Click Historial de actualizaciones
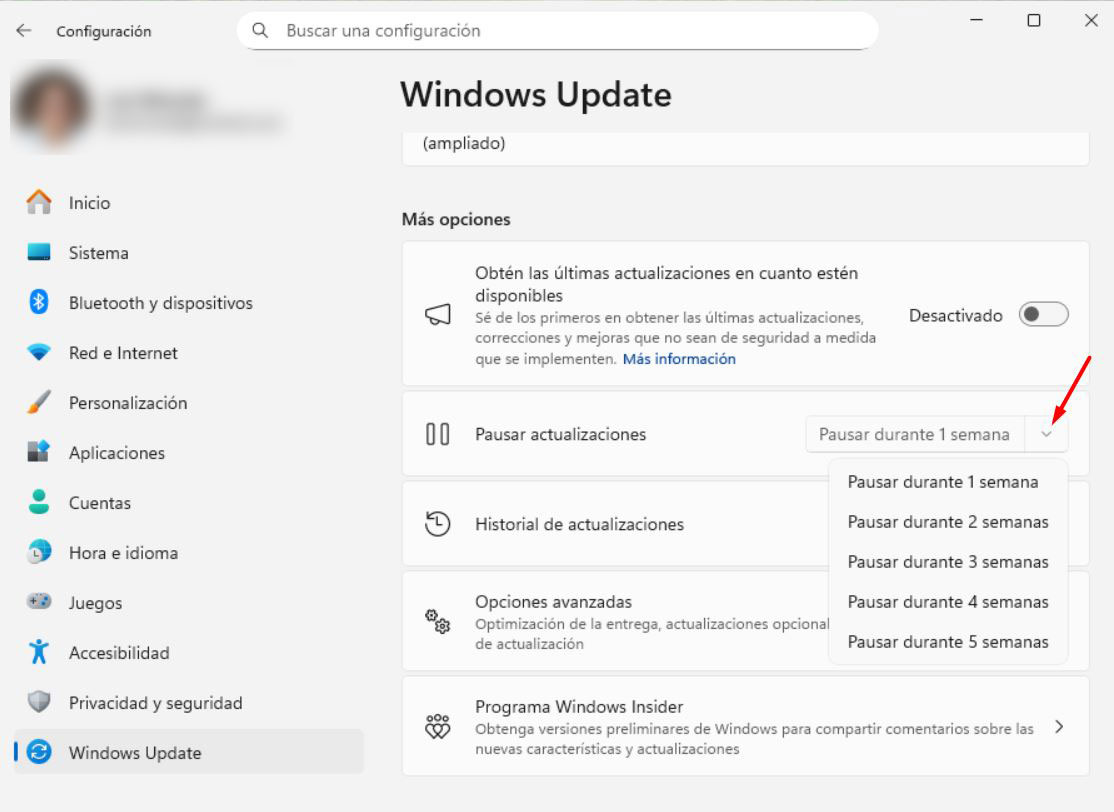1114x812 pixels. pyautogui.click(x=580, y=523)
